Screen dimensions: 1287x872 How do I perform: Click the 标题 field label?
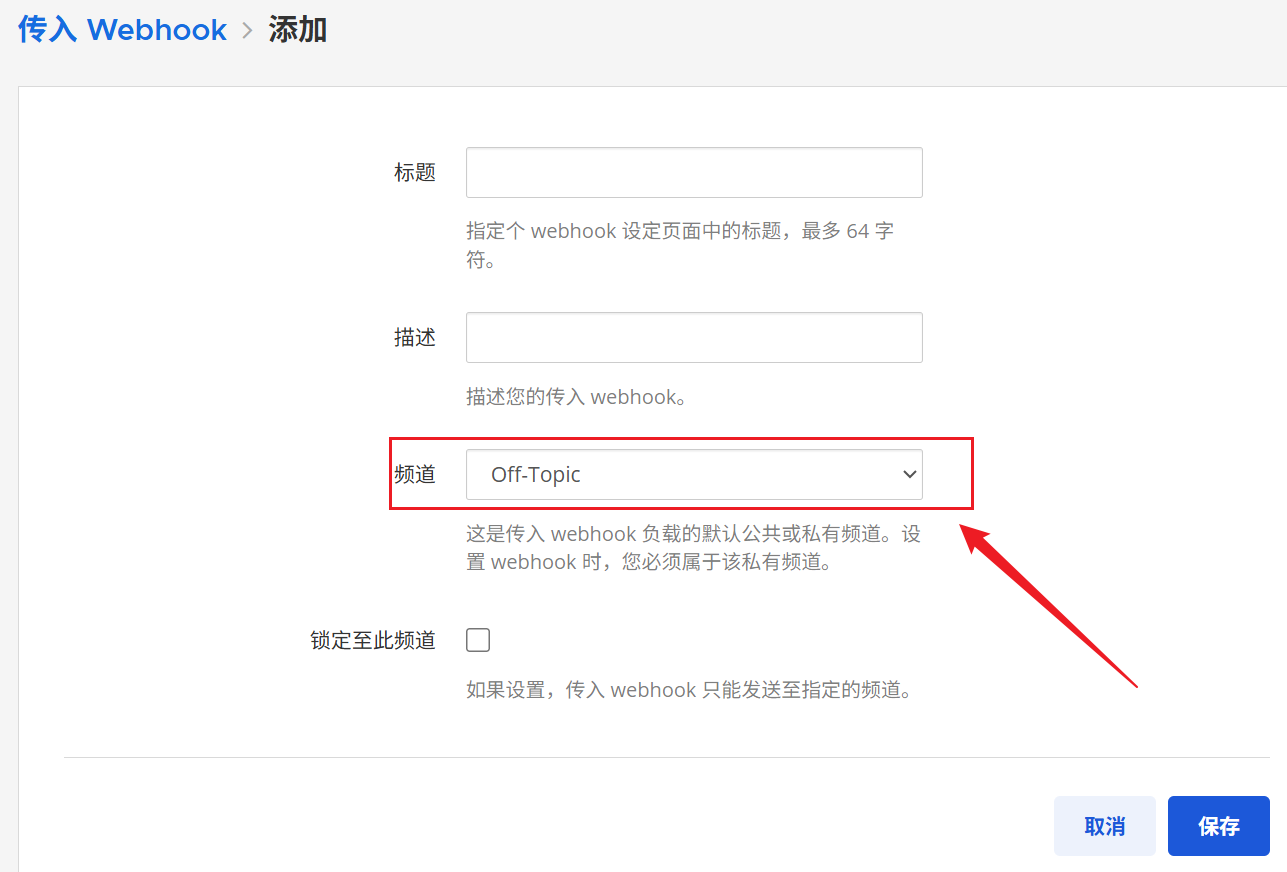point(415,173)
